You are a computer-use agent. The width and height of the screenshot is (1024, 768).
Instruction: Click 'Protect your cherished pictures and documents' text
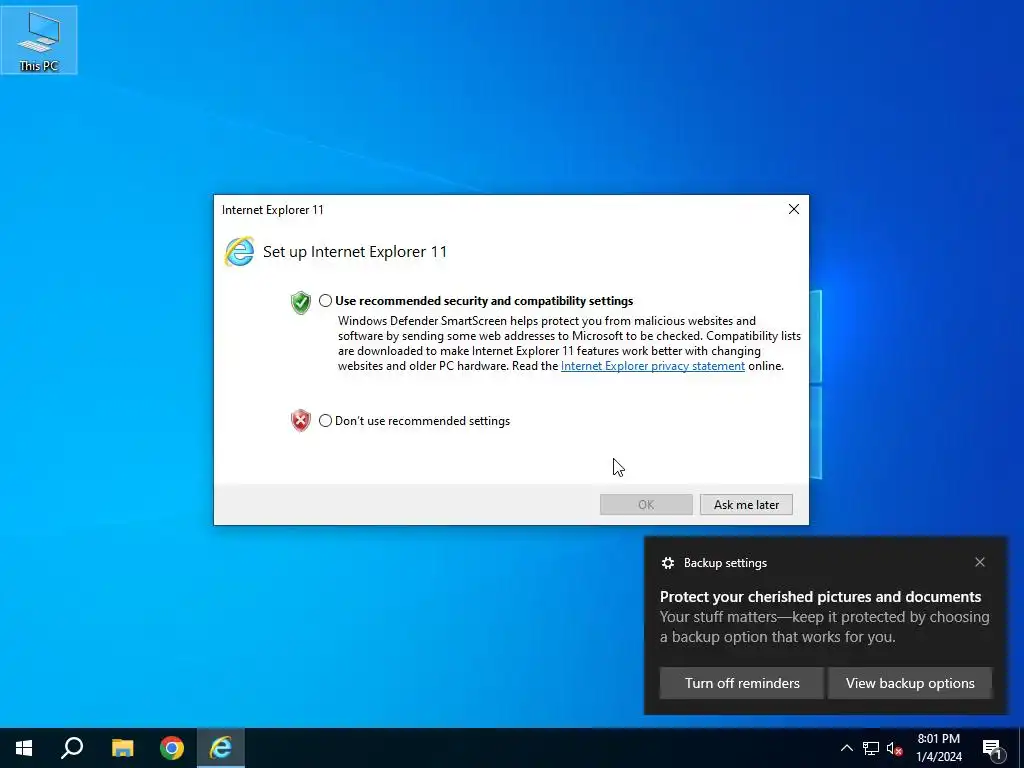coord(820,597)
